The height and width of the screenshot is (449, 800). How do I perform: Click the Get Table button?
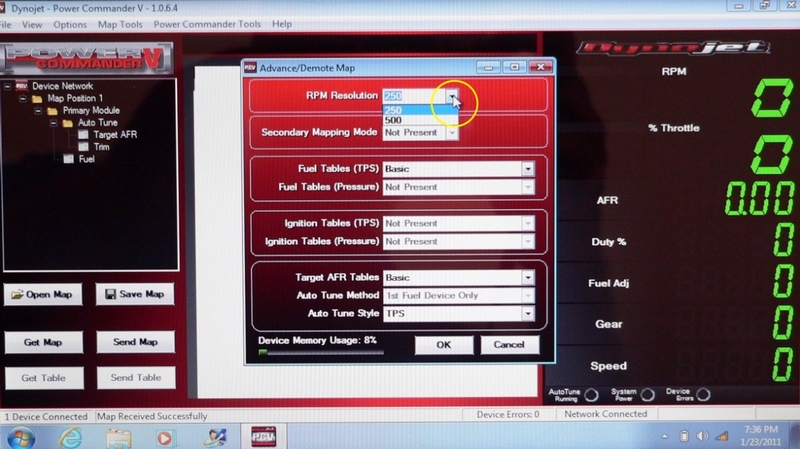44,378
